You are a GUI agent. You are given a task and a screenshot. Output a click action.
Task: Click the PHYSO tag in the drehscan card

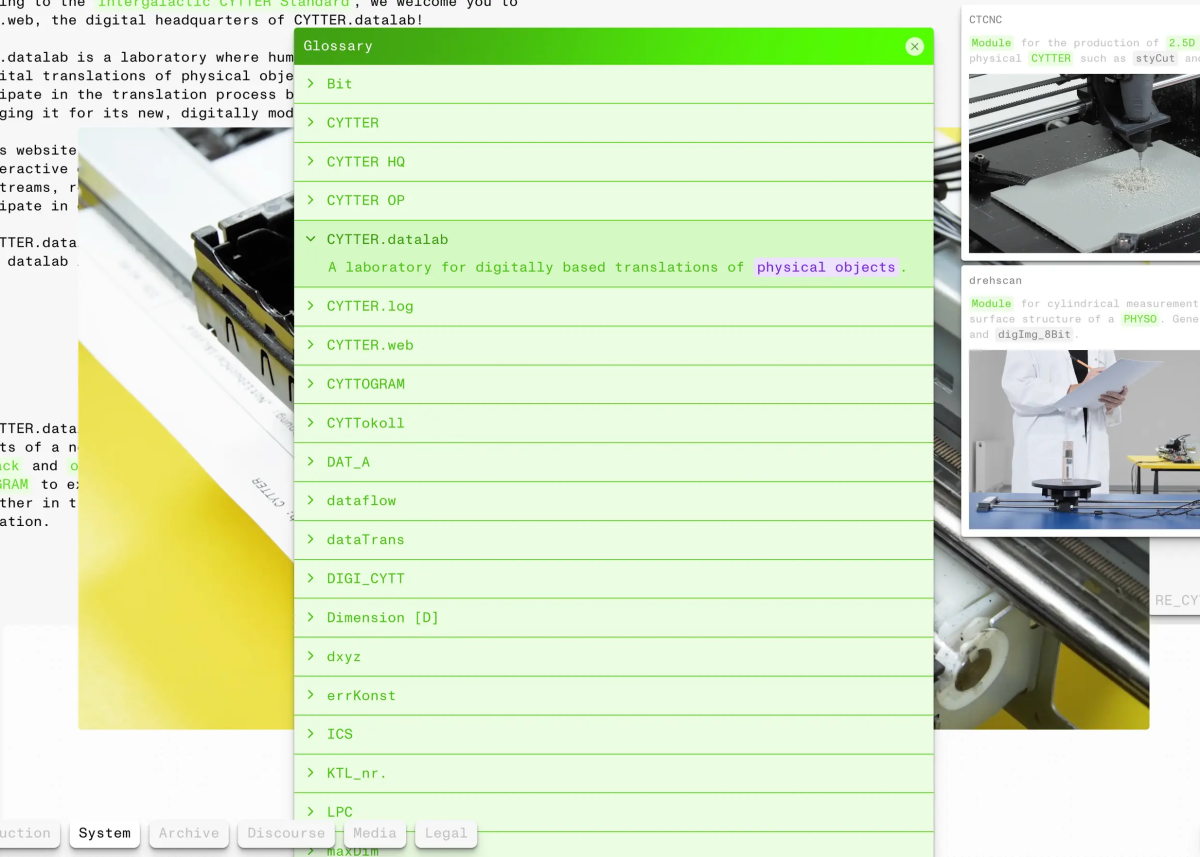coord(1139,319)
